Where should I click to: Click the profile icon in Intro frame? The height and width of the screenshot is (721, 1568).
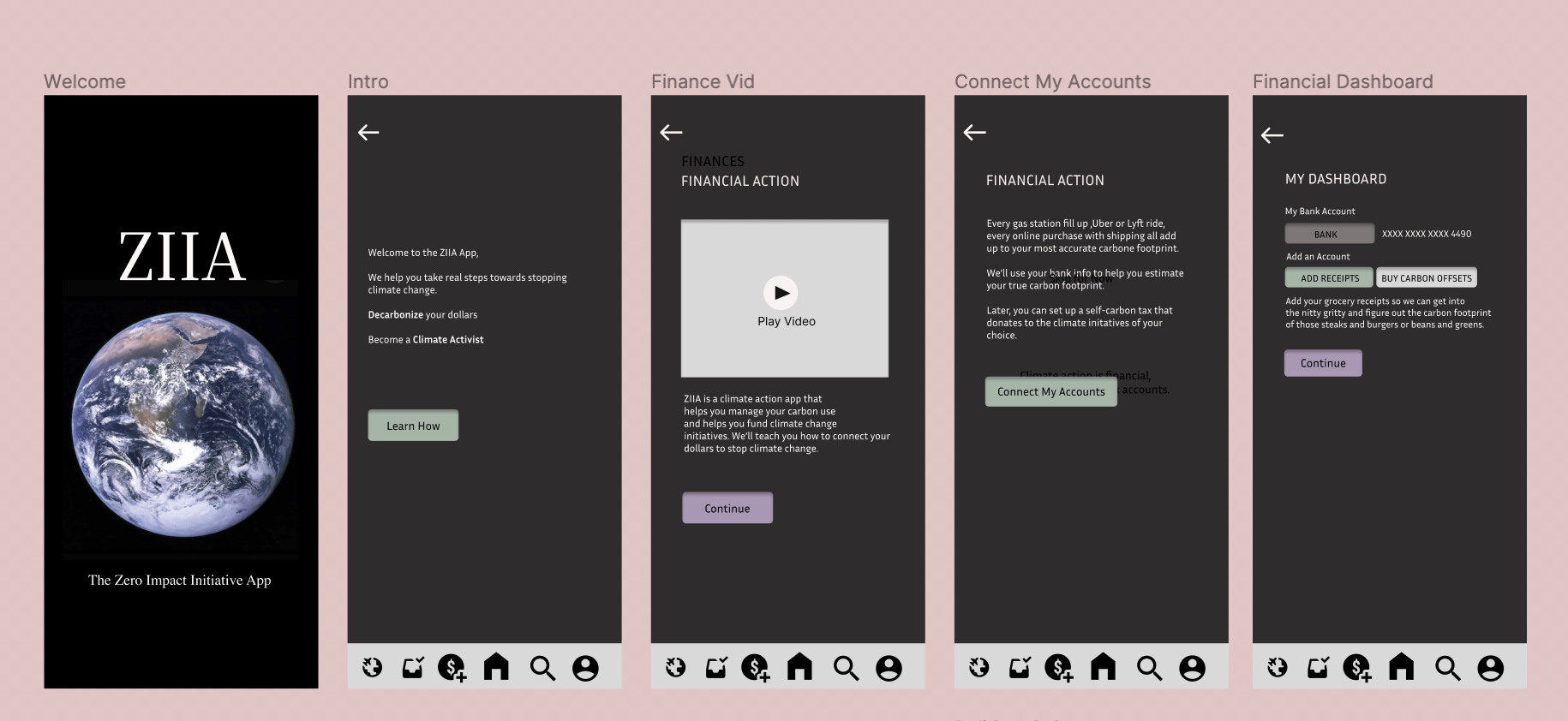click(586, 668)
